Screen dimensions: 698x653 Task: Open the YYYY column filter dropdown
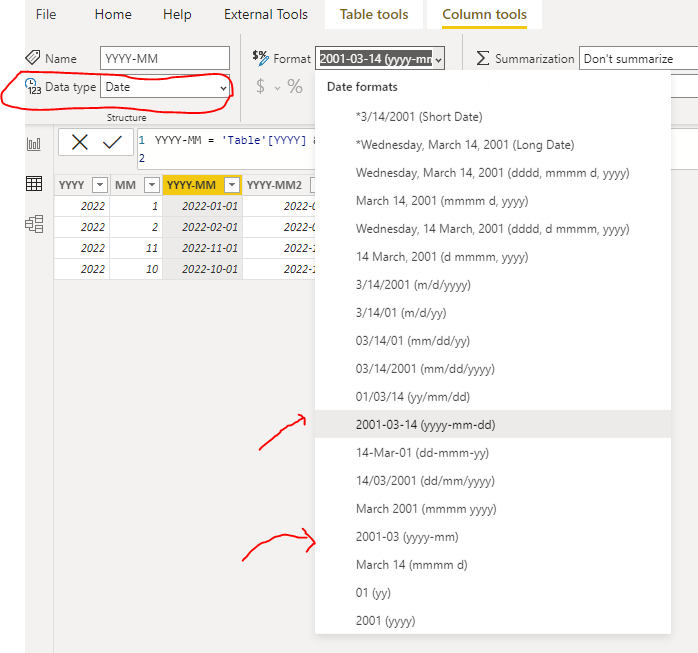pos(100,185)
